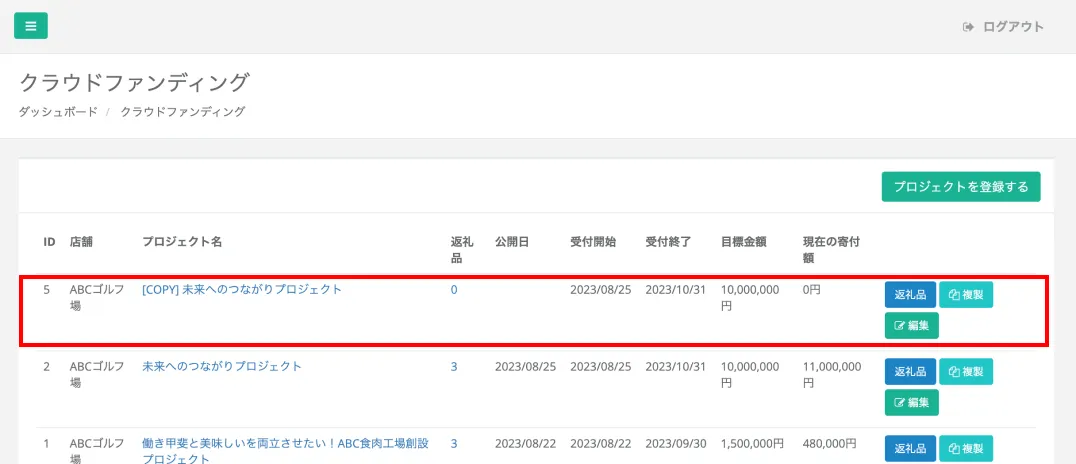Screen dimensions: 1076x464
Task: Click the logout (ログアウト) link
Action: pyautogui.click(x=1003, y=27)
